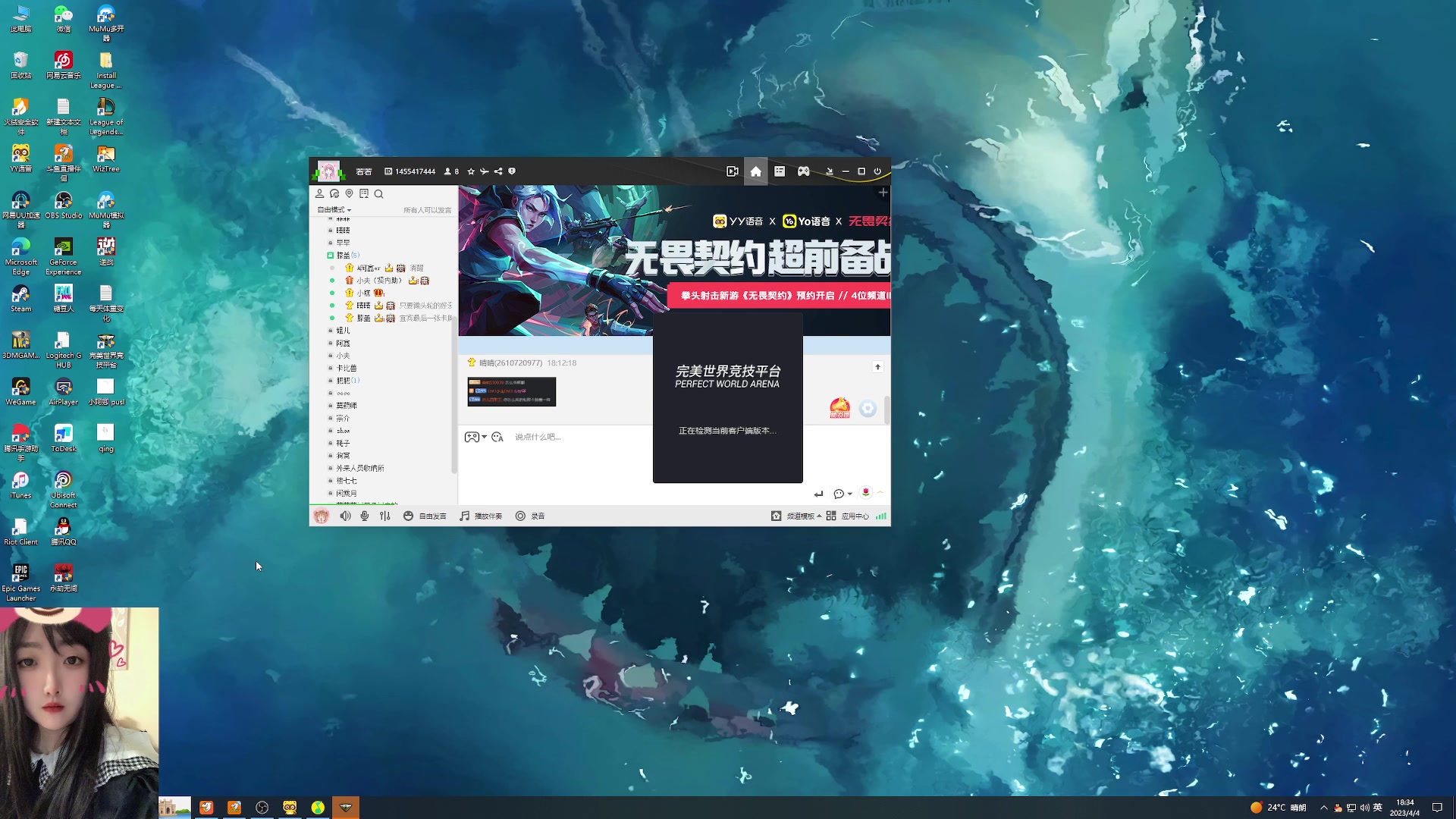Mute the speaker volume icon
Image resolution: width=1456 pixels, height=819 pixels.
tap(344, 516)
